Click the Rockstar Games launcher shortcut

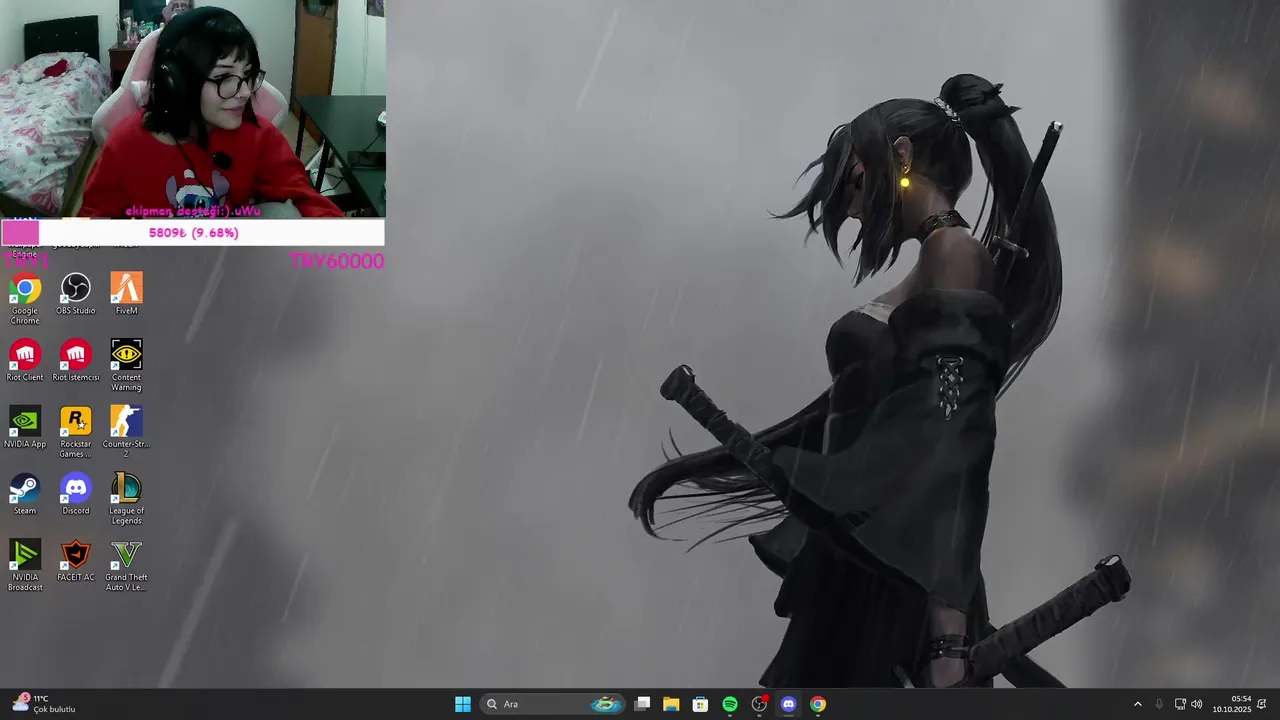click(x=76, y=433)
